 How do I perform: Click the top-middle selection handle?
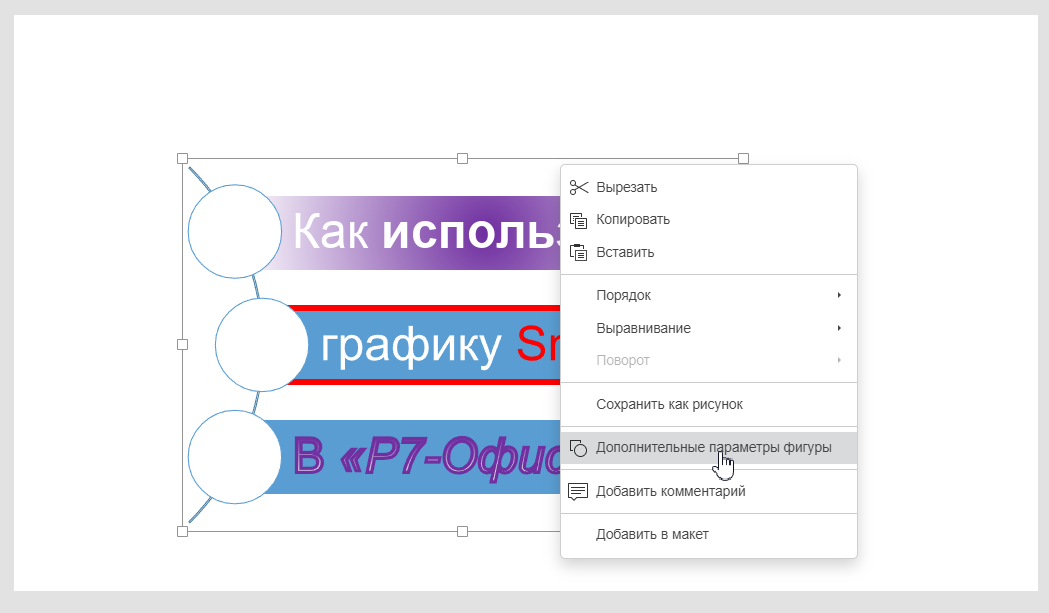click(x=462, y=159)
